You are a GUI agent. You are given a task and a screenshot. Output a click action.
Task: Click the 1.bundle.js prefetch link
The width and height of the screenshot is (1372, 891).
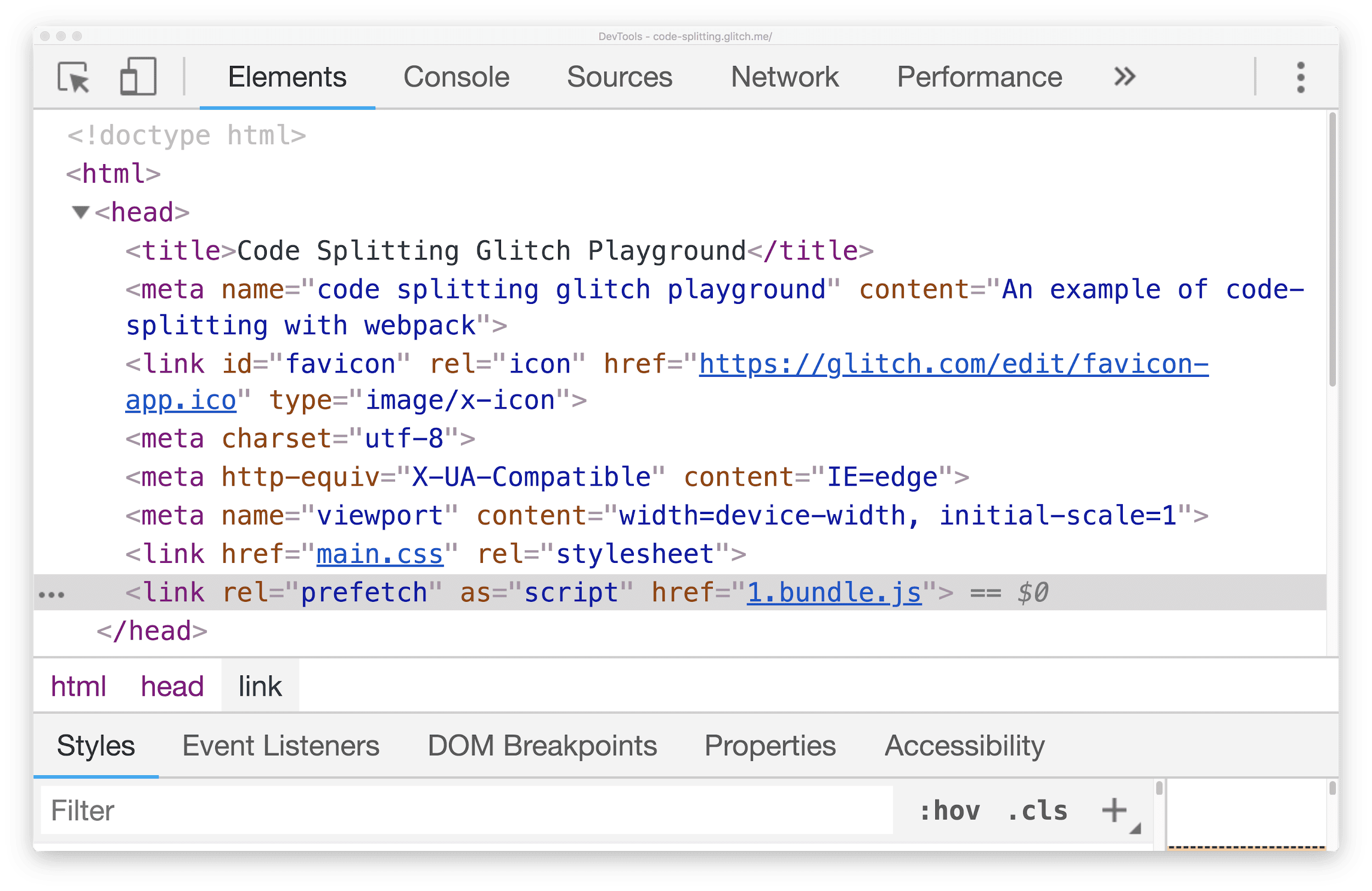pos(820,591)
